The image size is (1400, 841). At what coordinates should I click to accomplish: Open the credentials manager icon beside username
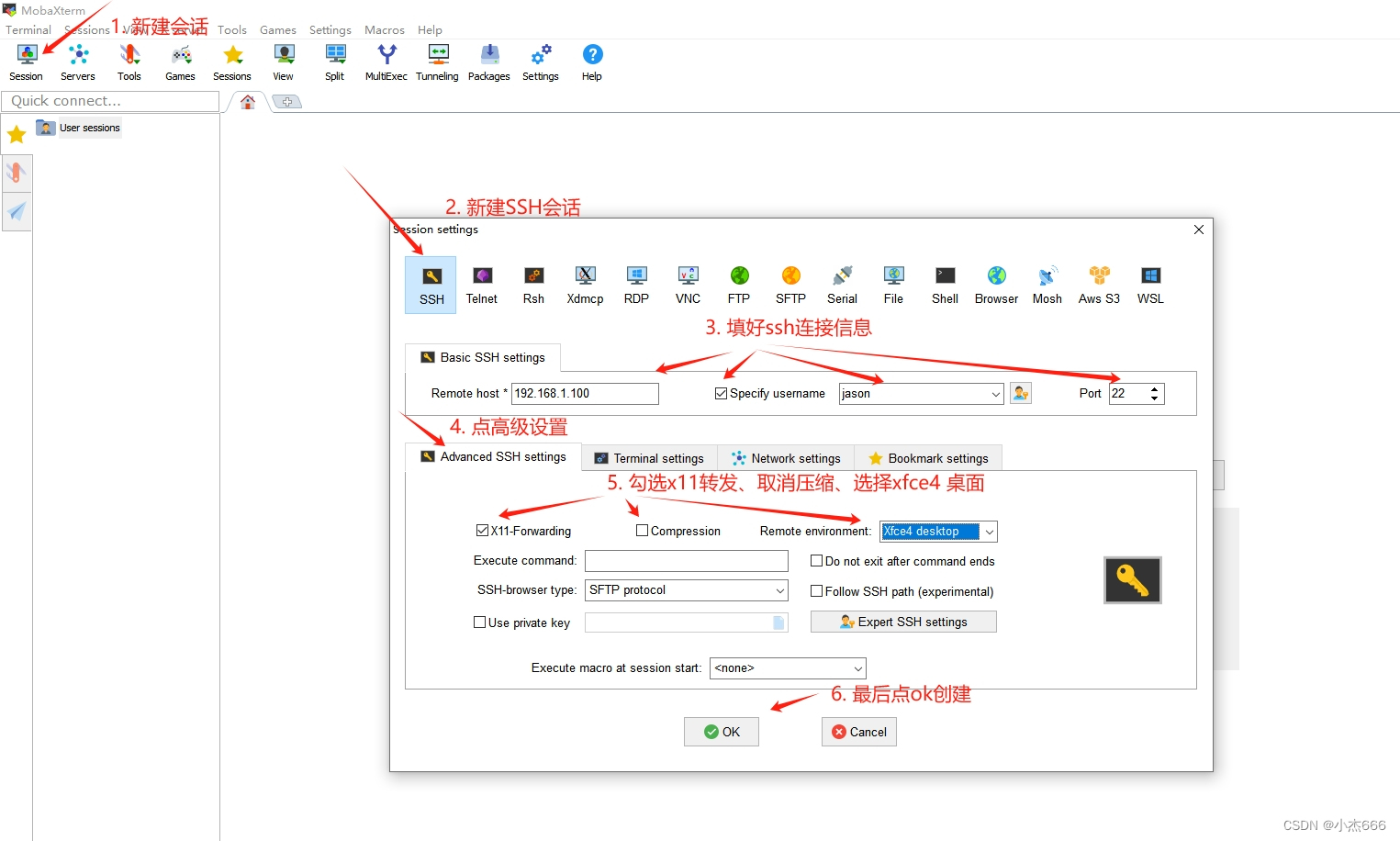[1021, 393]
